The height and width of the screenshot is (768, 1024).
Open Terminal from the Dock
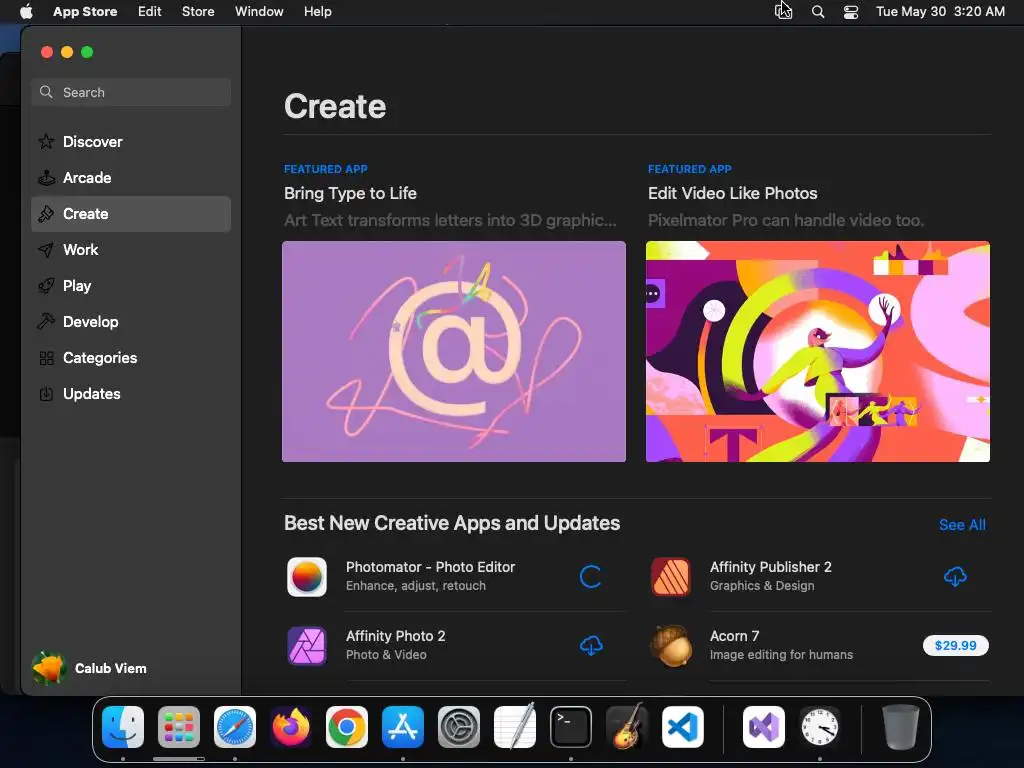(x=571, y=727)
